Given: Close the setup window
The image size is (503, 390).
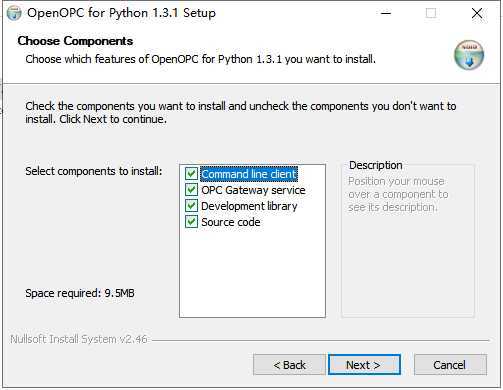Looking at the screenshot, I should tap(477, 13).
